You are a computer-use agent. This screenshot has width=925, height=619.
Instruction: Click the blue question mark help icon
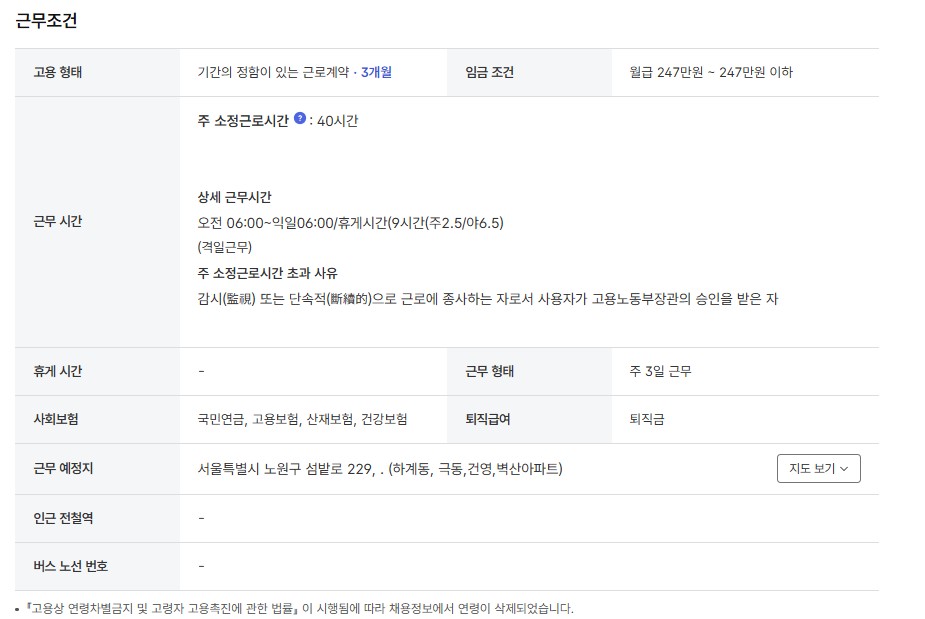[300, 118]
